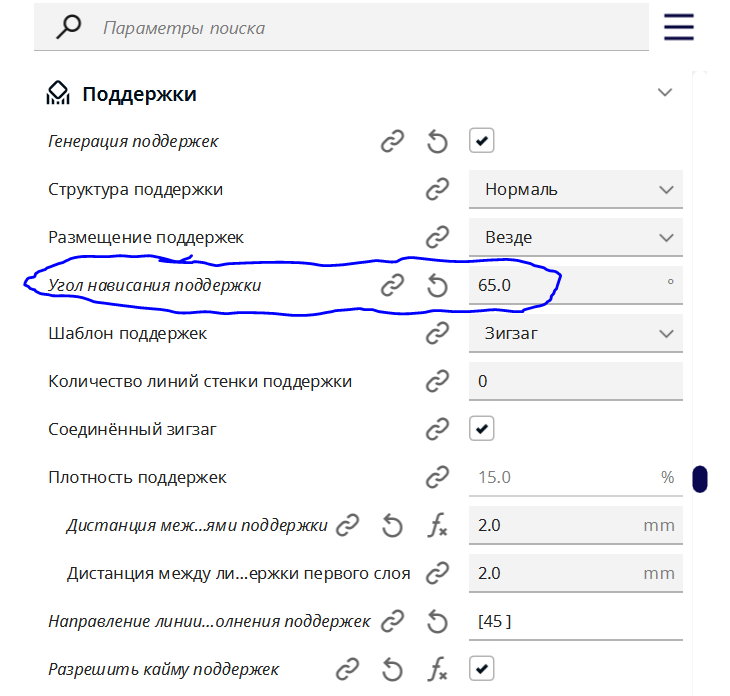The image size is (730, 696).
Task: Open the Структура поддержки dropdown
Action: (x=575, y=190)
